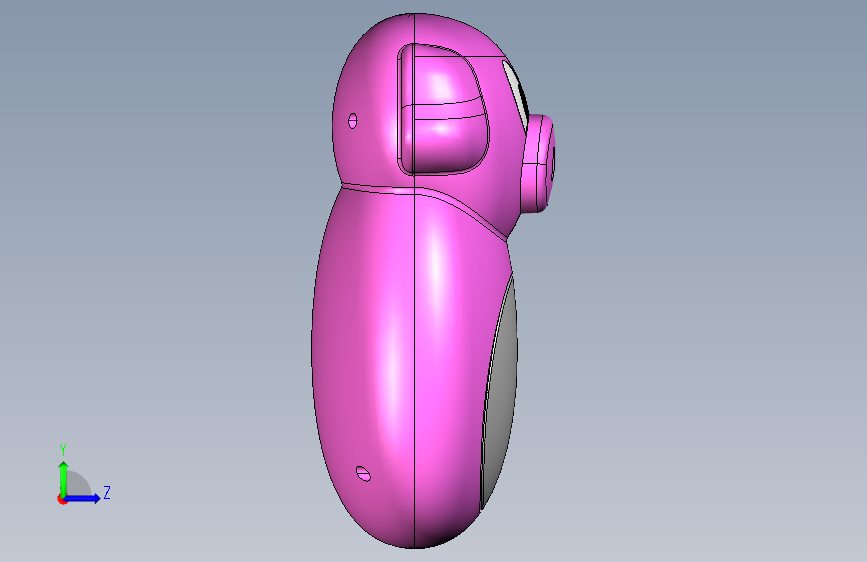This screenshot has height=562, width=867.
Task: Click the blue Z axis arrow
Action: coord(83,498)
